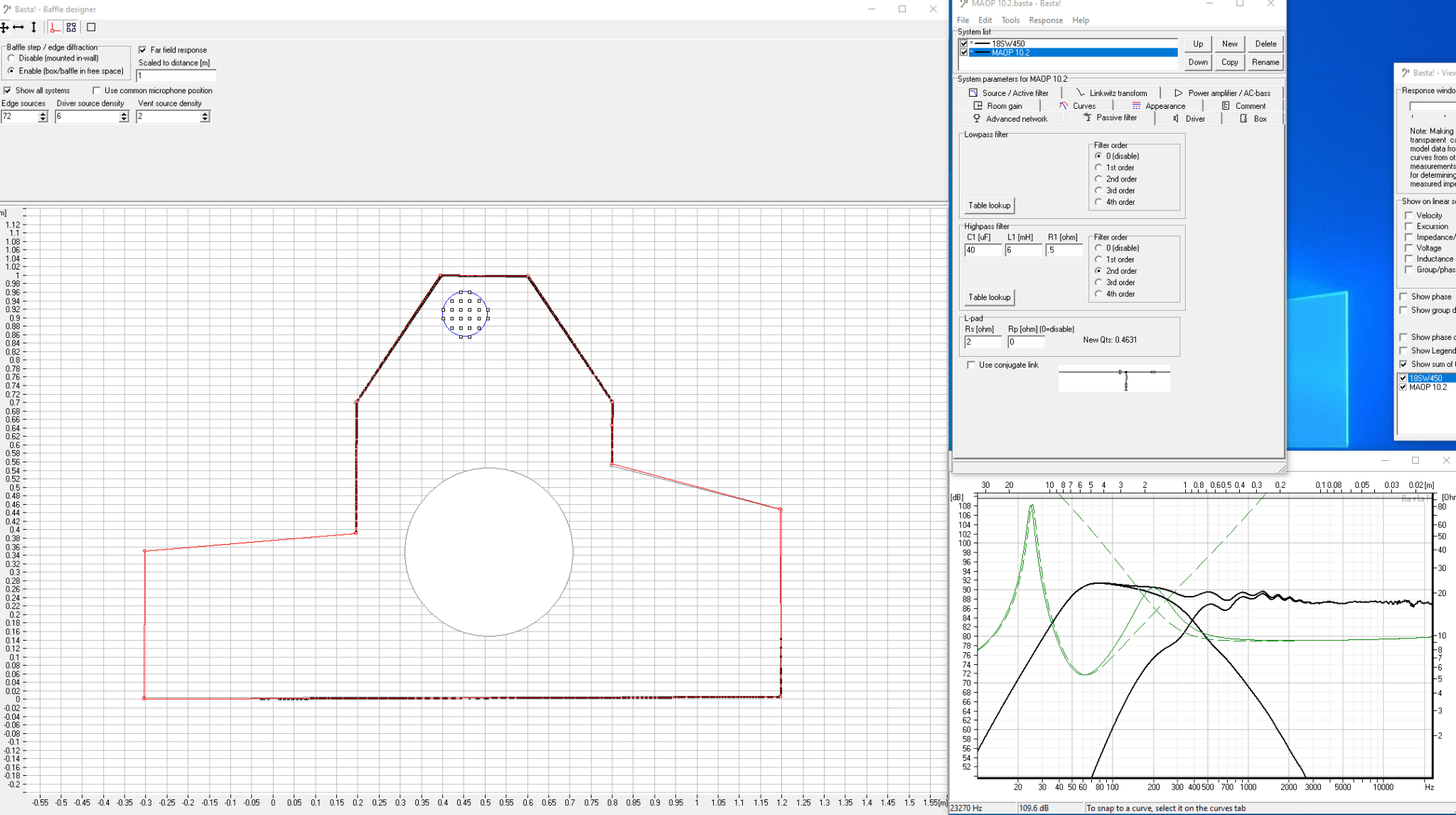Uncheck the 18SW450 system in System list
This screenshot has width=1456, height=815.
point(964,43)
